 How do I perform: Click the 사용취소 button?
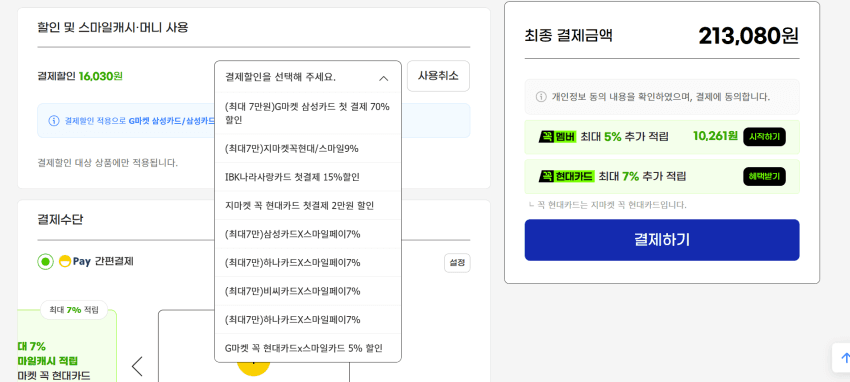438,76
